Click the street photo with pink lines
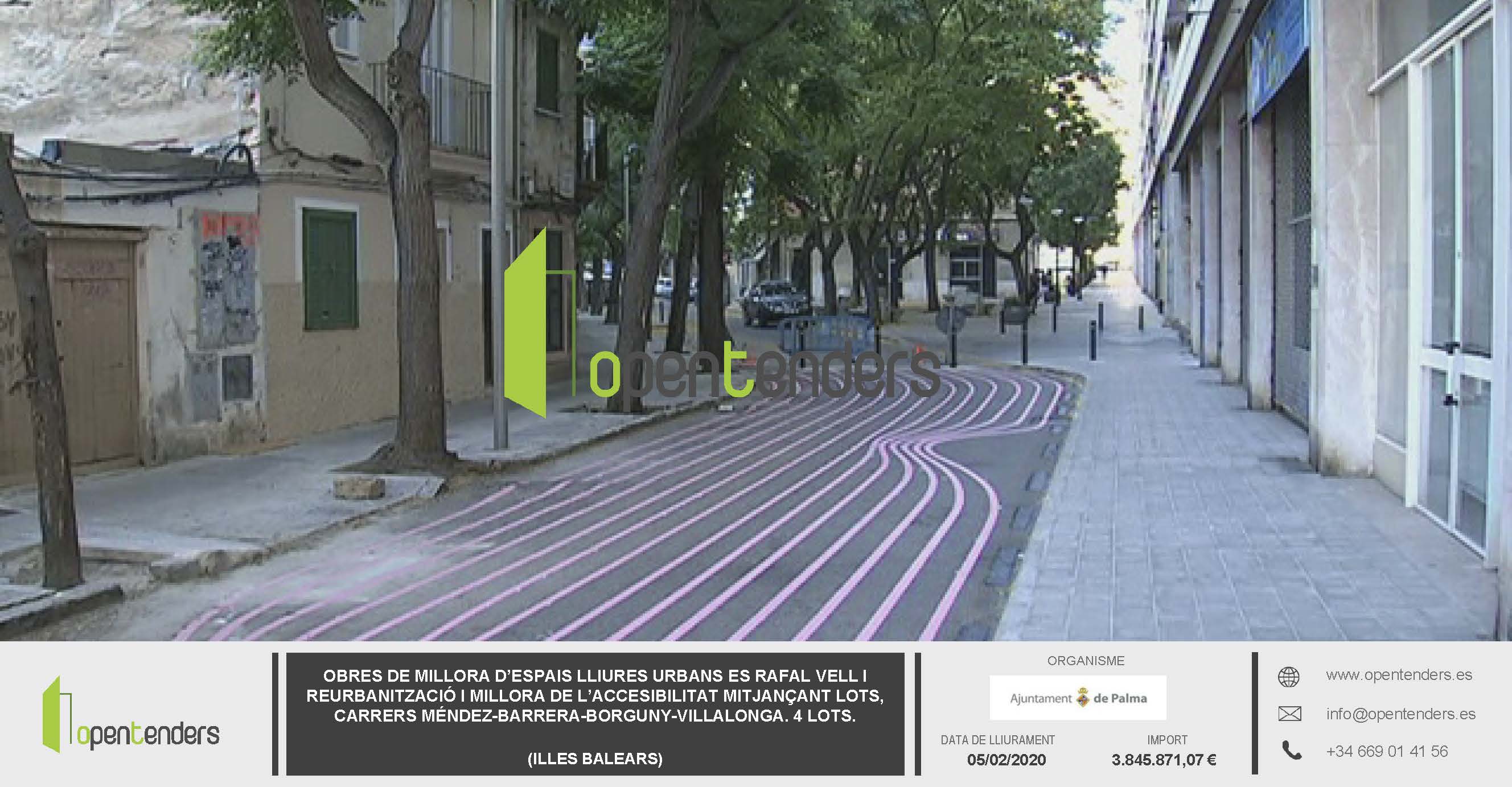 tap(756, 320)
